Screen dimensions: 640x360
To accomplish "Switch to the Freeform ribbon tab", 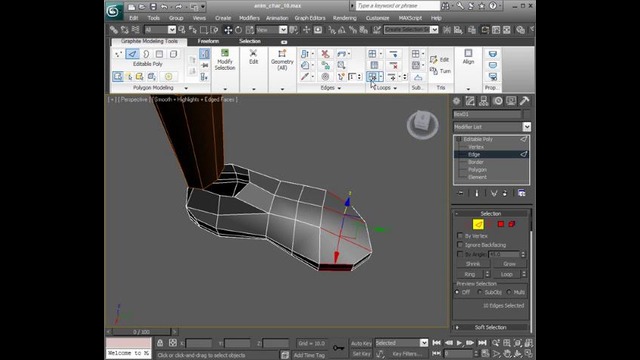I will point(209,41).
